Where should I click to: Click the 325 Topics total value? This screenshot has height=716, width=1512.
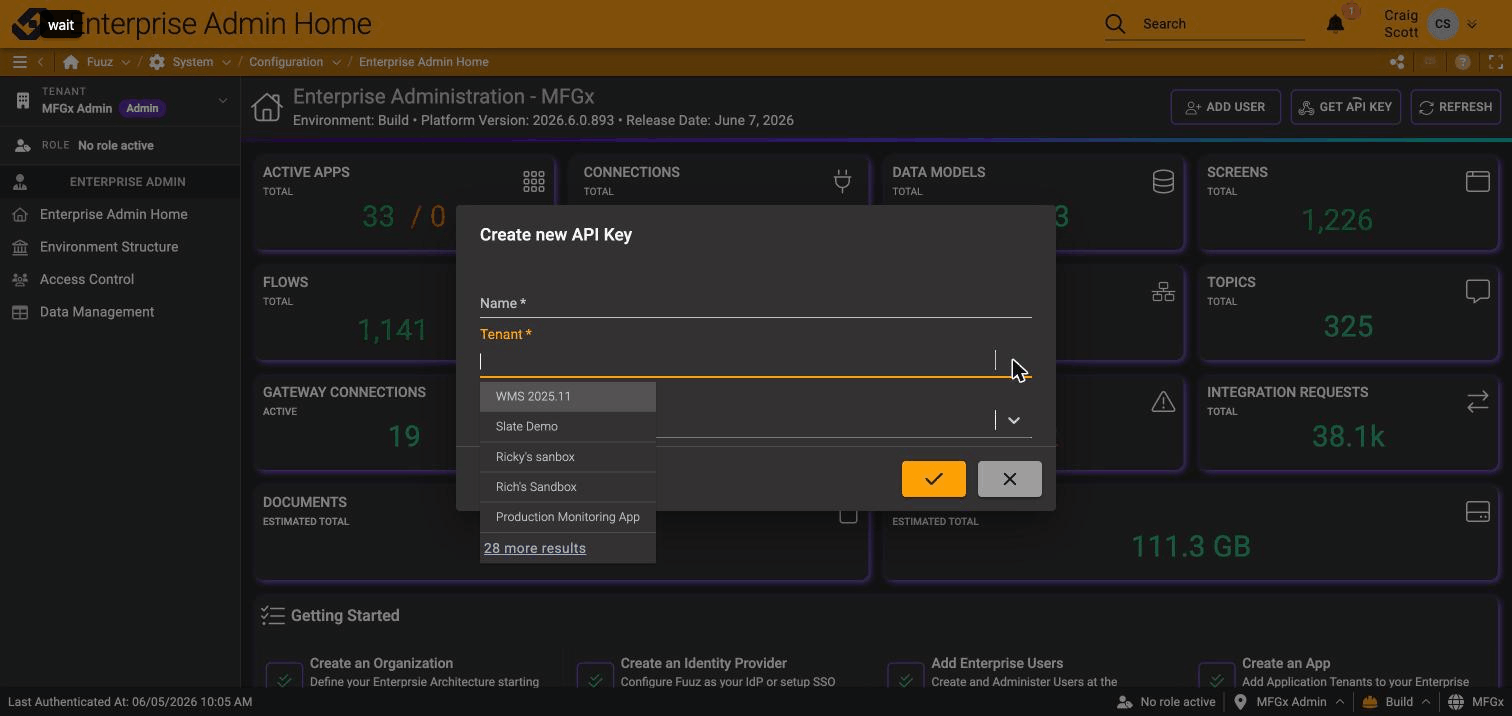click(x=1348, y=327)
